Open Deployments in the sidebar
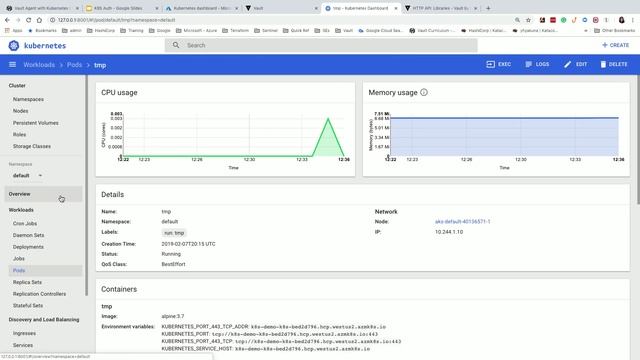640x360 pixels. pyautogui.click(x=28, y=247)
